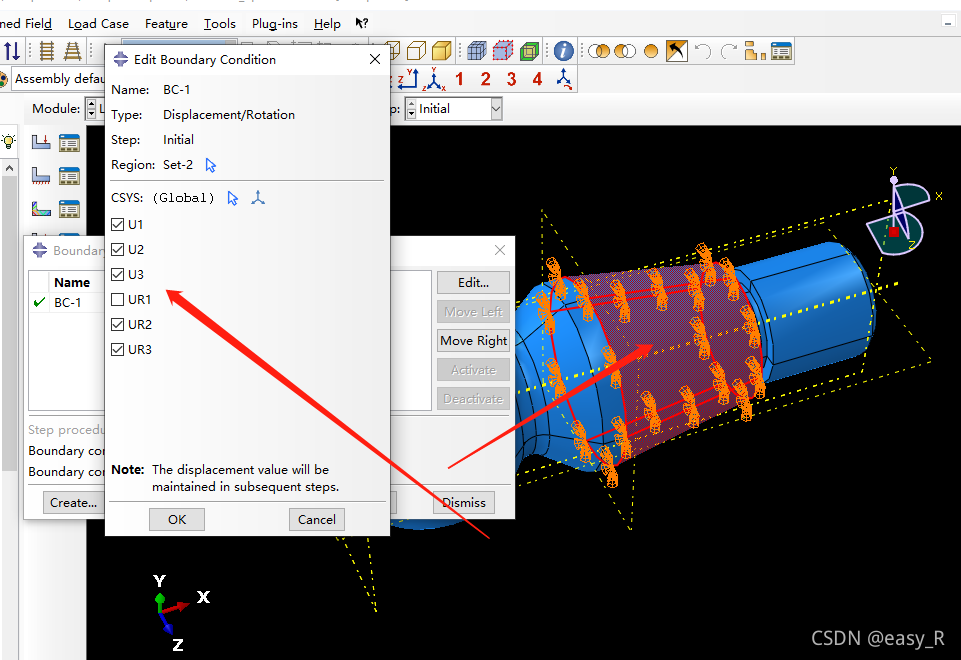Apply custom view number 4

tap(537, 79)
